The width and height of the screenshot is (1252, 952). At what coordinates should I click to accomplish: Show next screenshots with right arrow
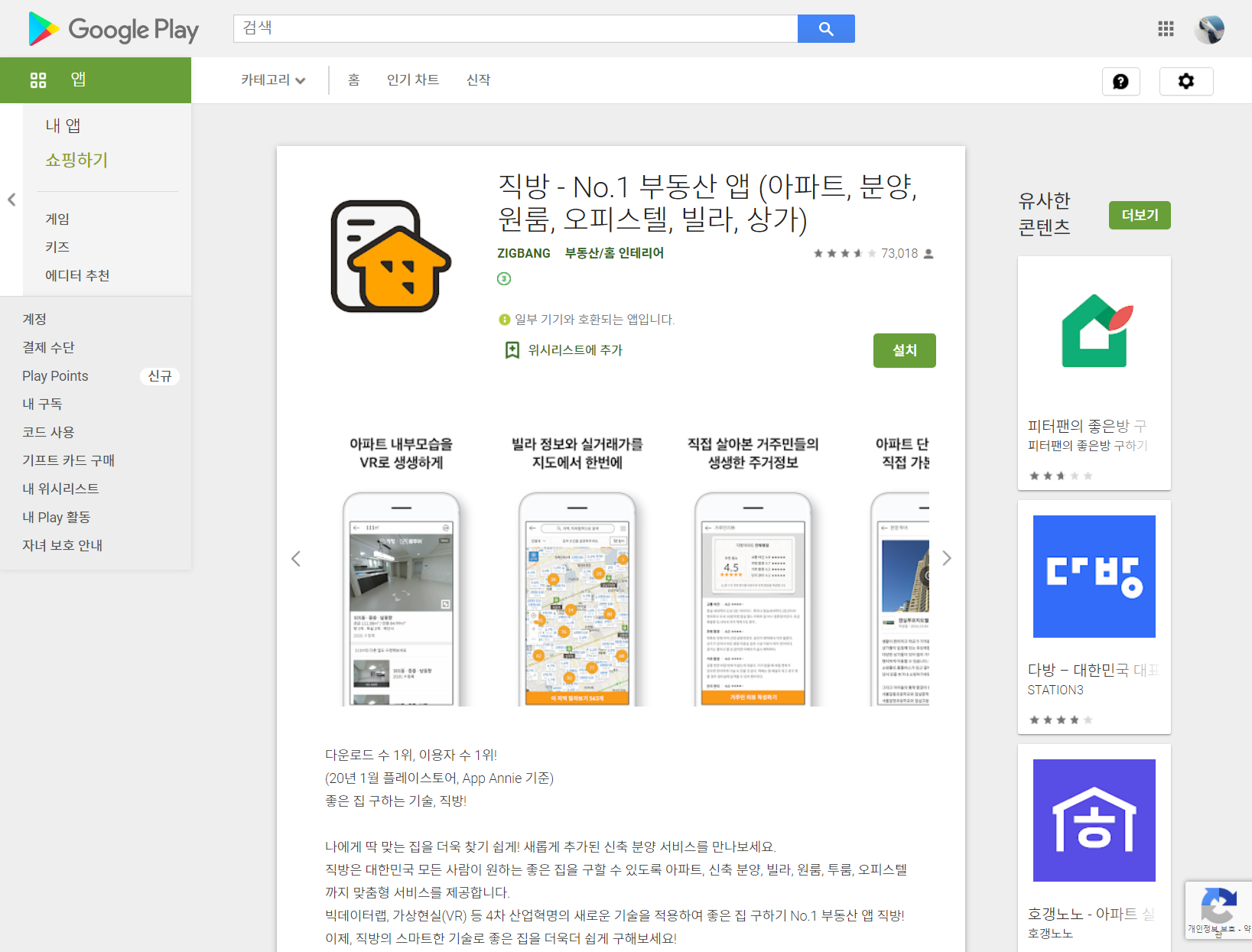pos(947,558)
